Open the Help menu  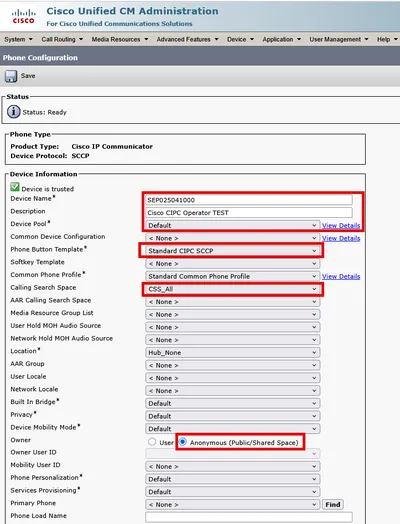pos(387,39)
